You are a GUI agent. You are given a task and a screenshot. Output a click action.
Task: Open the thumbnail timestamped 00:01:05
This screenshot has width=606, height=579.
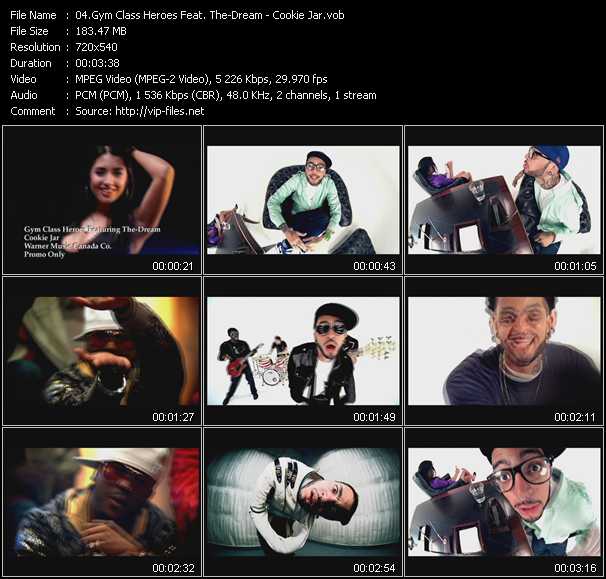(504, 200)
